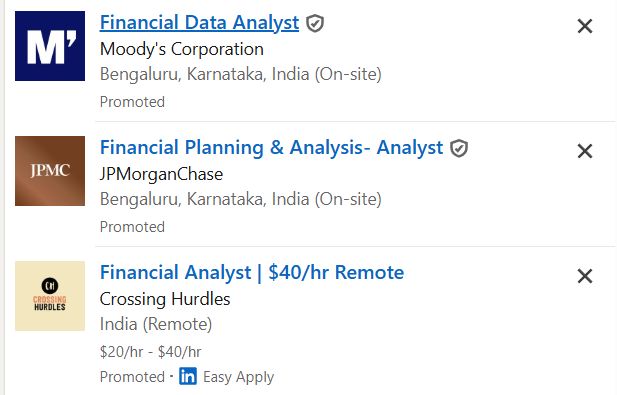Image resolution: width=617 pixels, height=395 pixels.
Task: Open Moody's Corporation logo thumbnail
Action: tap(50, 46)
